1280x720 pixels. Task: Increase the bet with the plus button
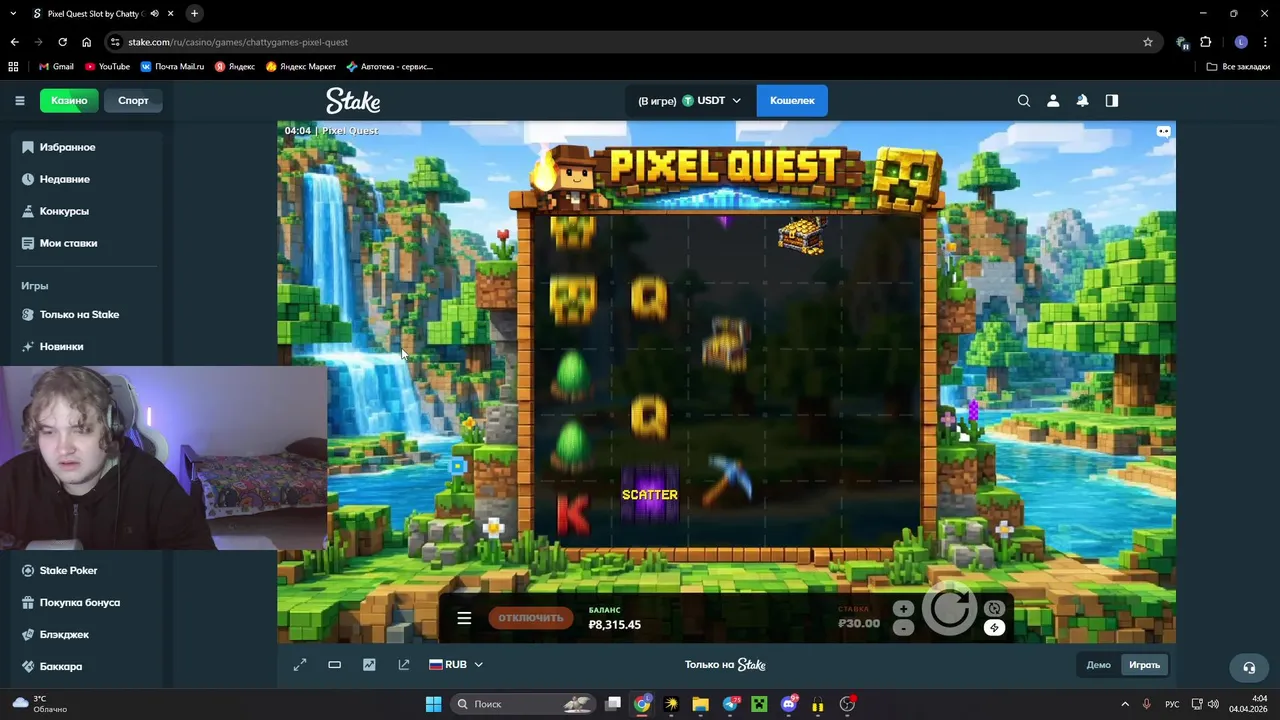[x=903, y=609]
